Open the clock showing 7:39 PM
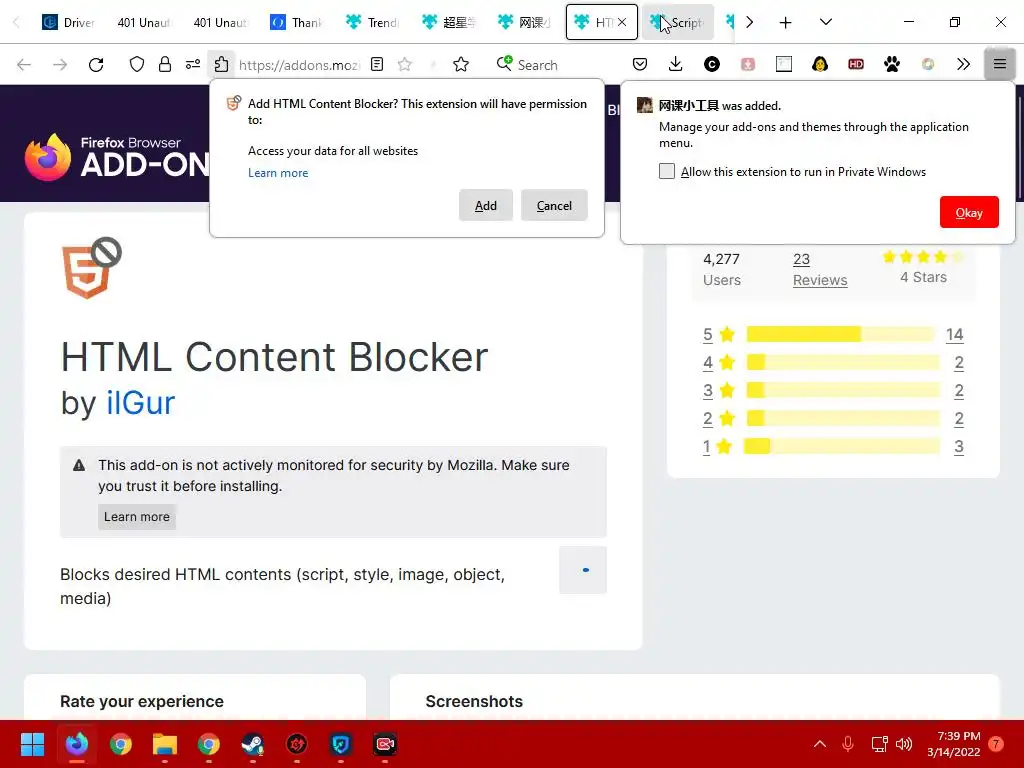Screen dimensions: 1024x768 click(x=954, y=744)
